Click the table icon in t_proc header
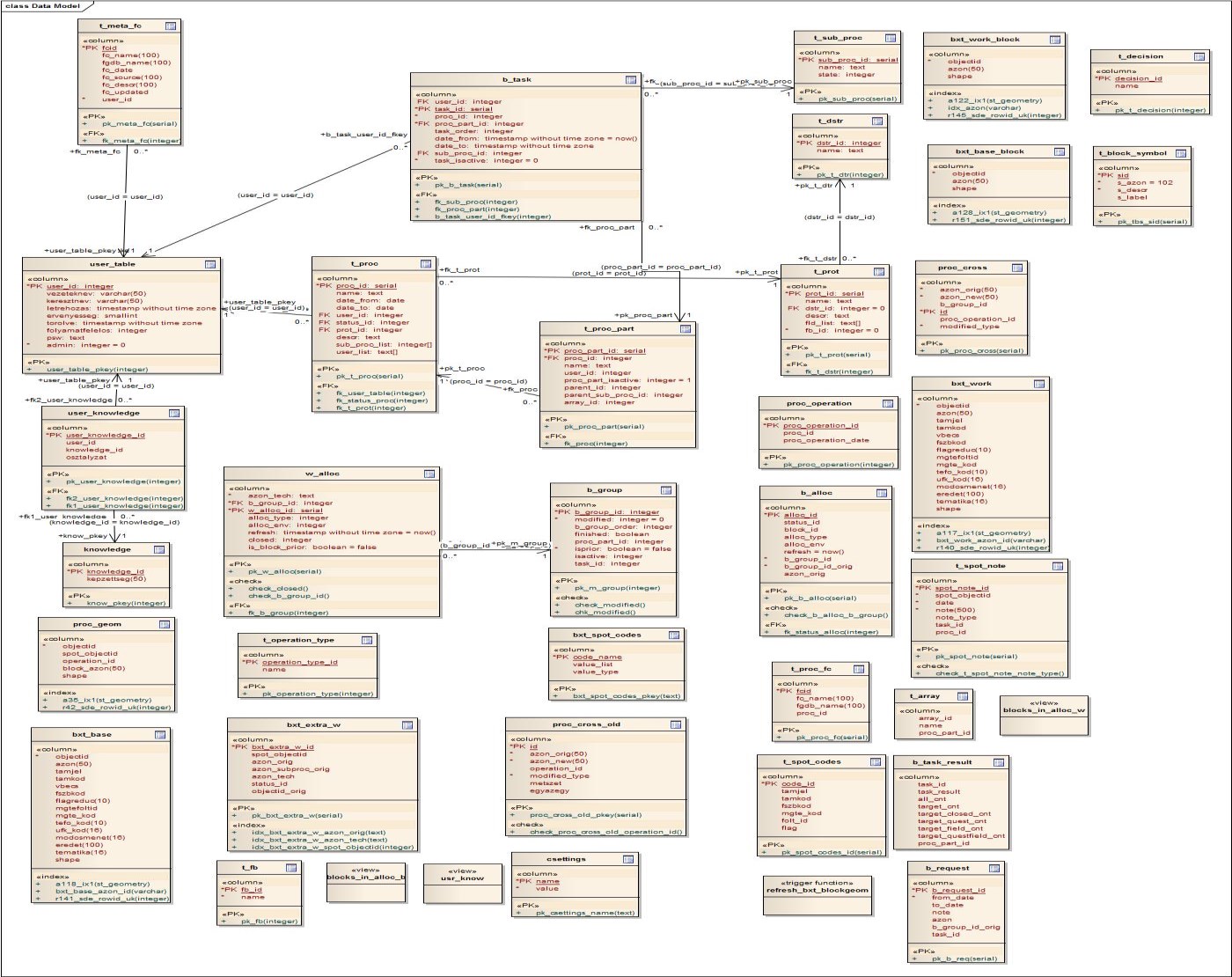The height and width of the screenshot is (977, 1232). (x=424, y=264)
